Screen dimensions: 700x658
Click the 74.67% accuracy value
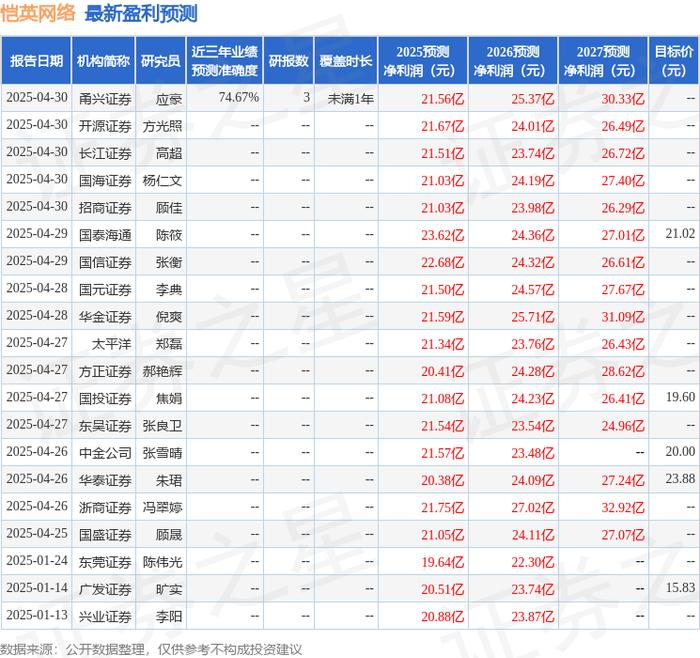239,97
